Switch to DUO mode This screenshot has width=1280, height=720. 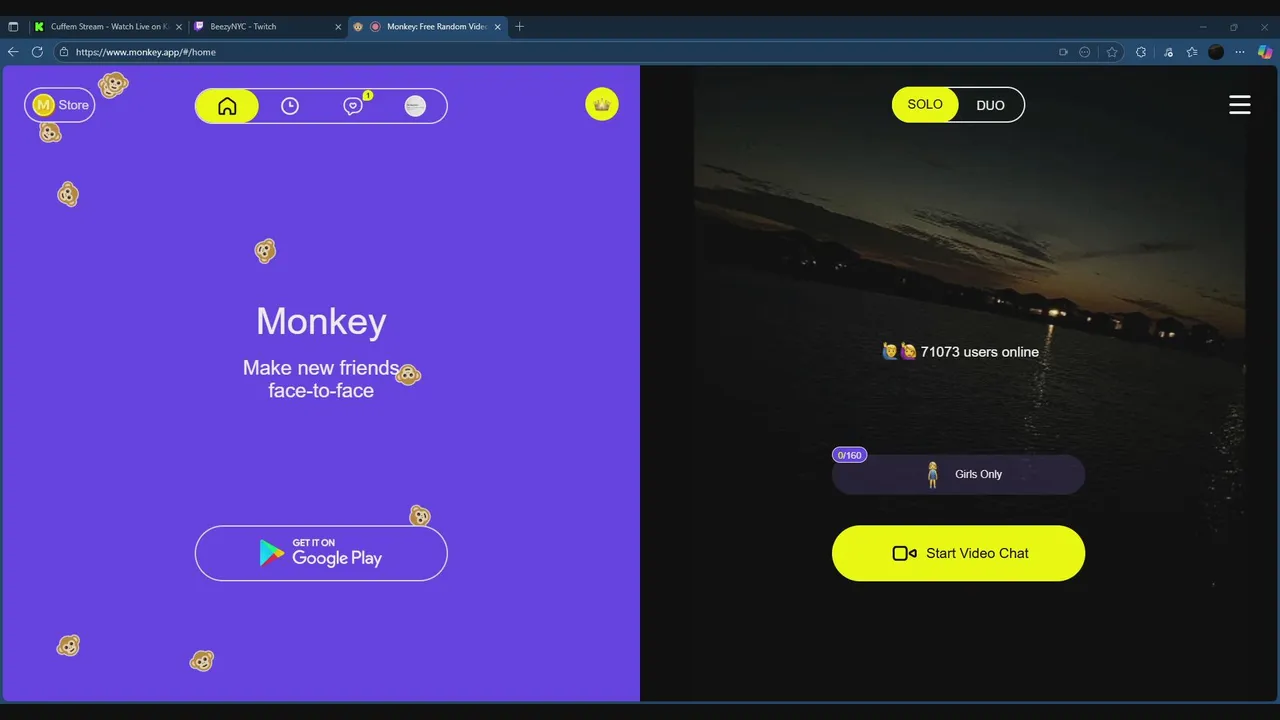tap(990, 105)
